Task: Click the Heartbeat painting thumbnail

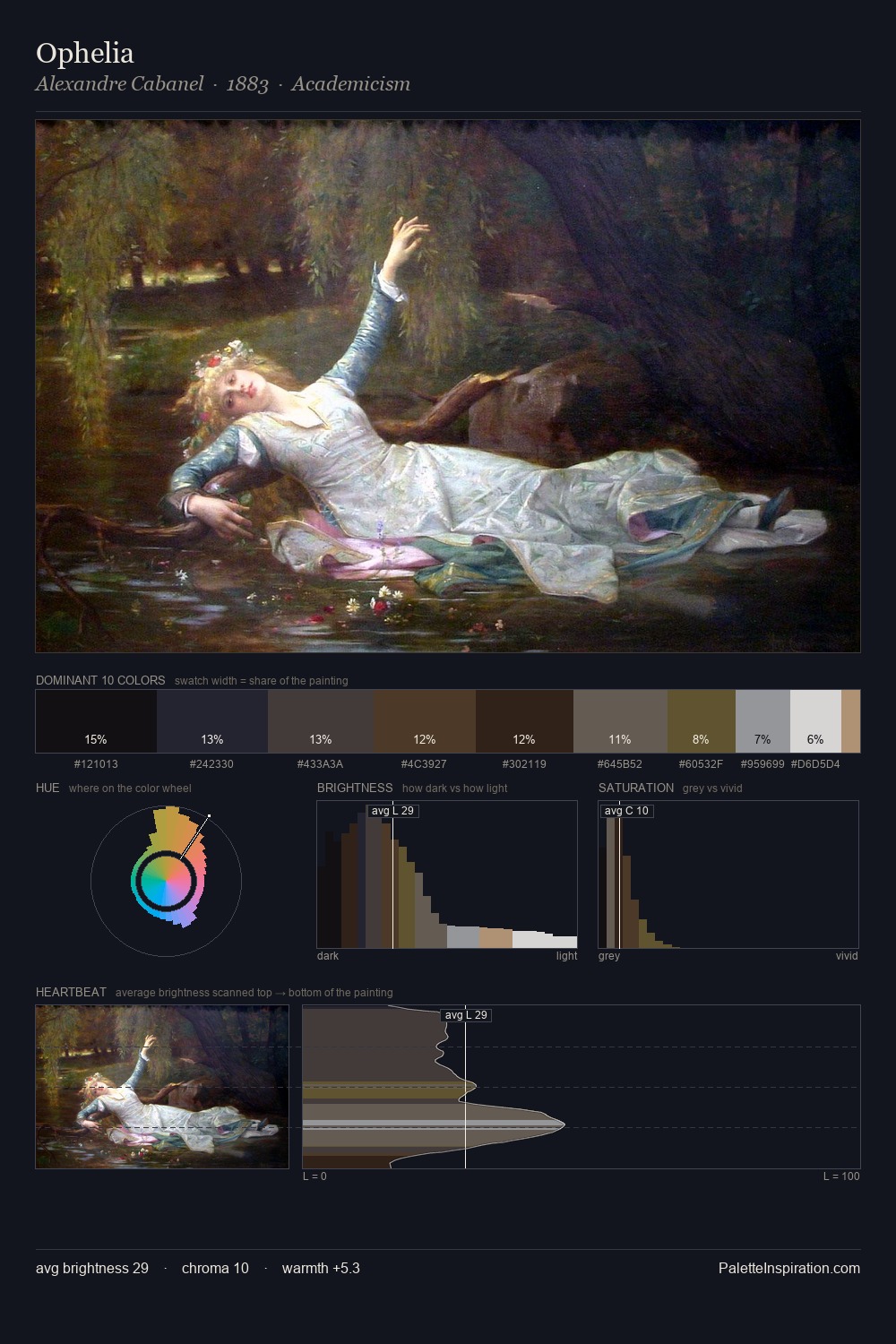Action: point(162,1087)
